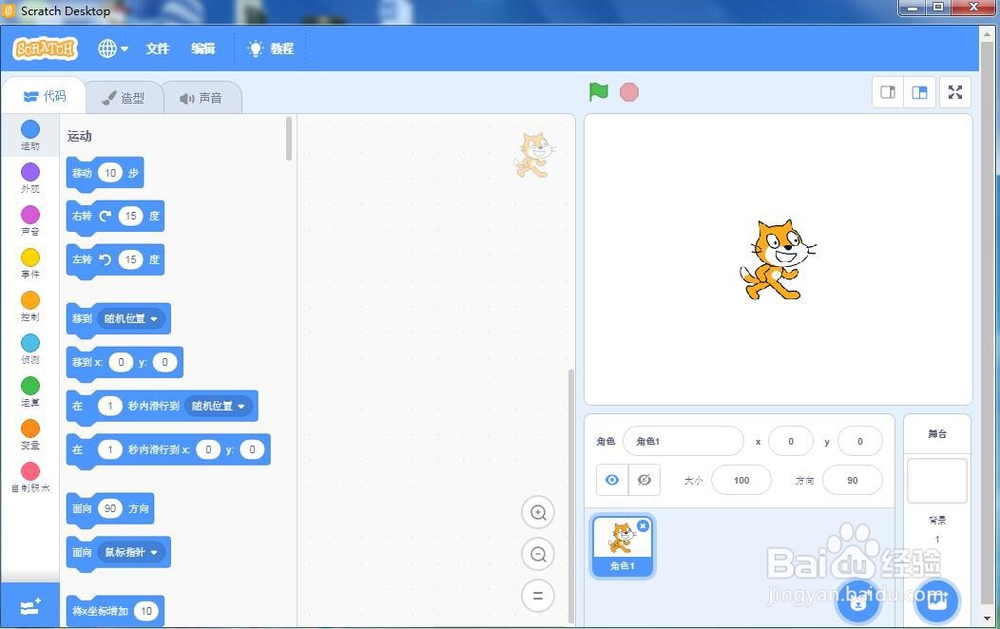Select the 变量 block category
Image resolution: width=1000 pixels, height=629 pixels.
point(30,434)
